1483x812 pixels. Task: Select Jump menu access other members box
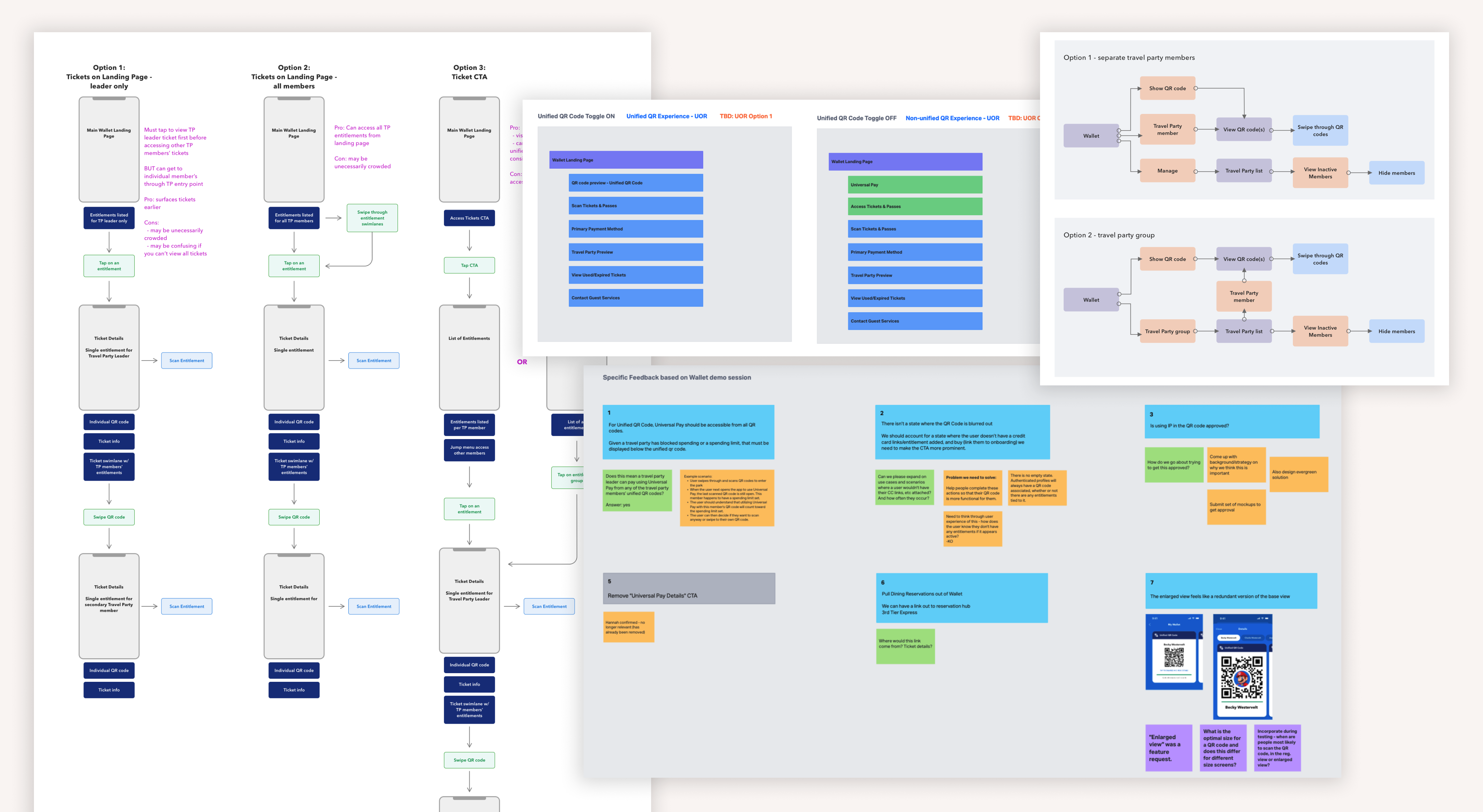tap(469, 450)
